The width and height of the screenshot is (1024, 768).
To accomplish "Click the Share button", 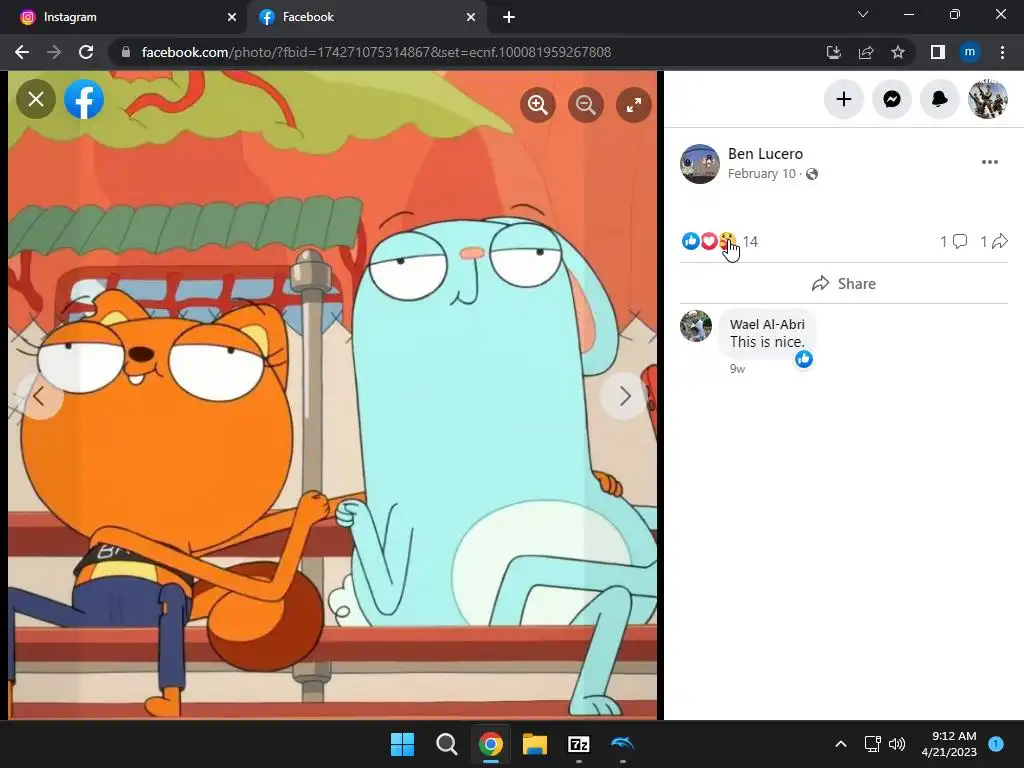I will tap(844, 283).
